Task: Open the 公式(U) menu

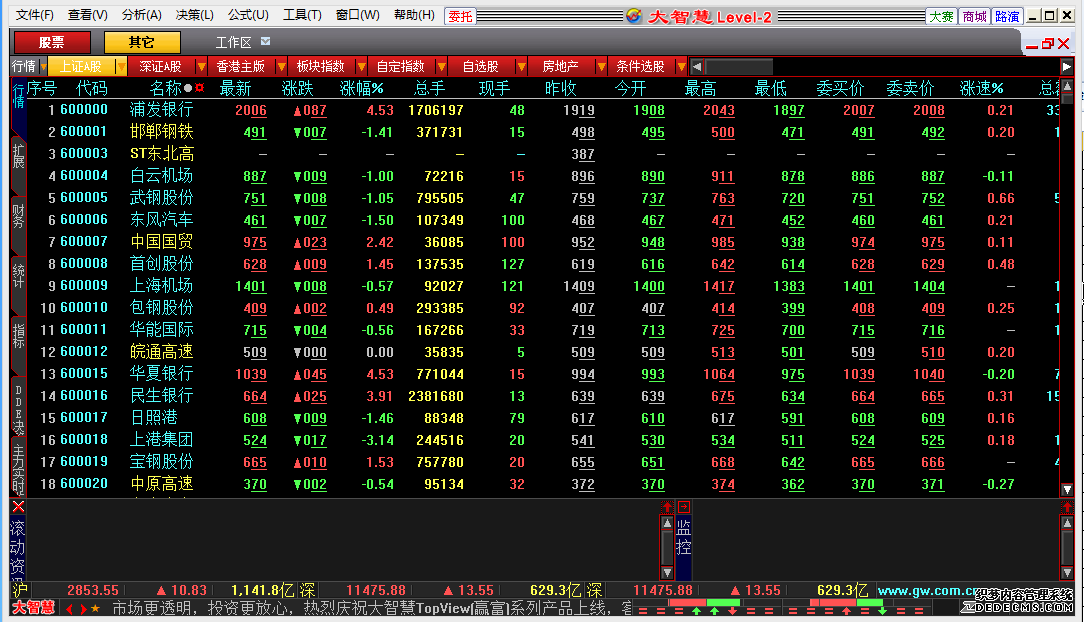Action: point(248,15)
